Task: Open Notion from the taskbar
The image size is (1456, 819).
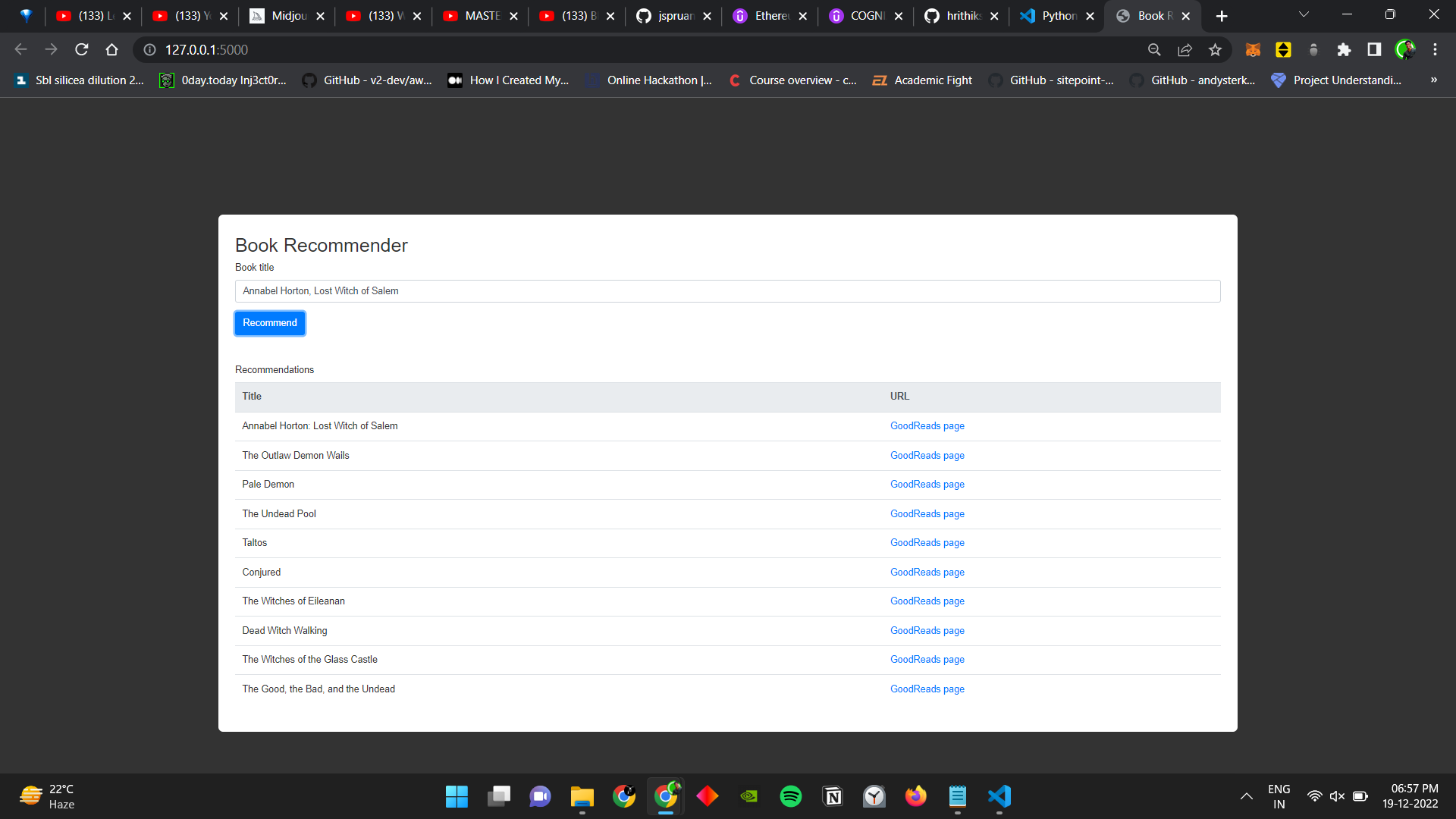Action: (833, 796)
